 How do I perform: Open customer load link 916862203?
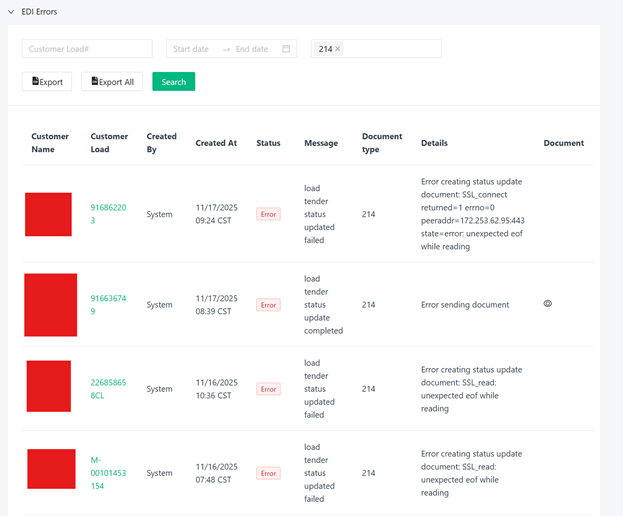pyautogui.click(x=108, y=214)
